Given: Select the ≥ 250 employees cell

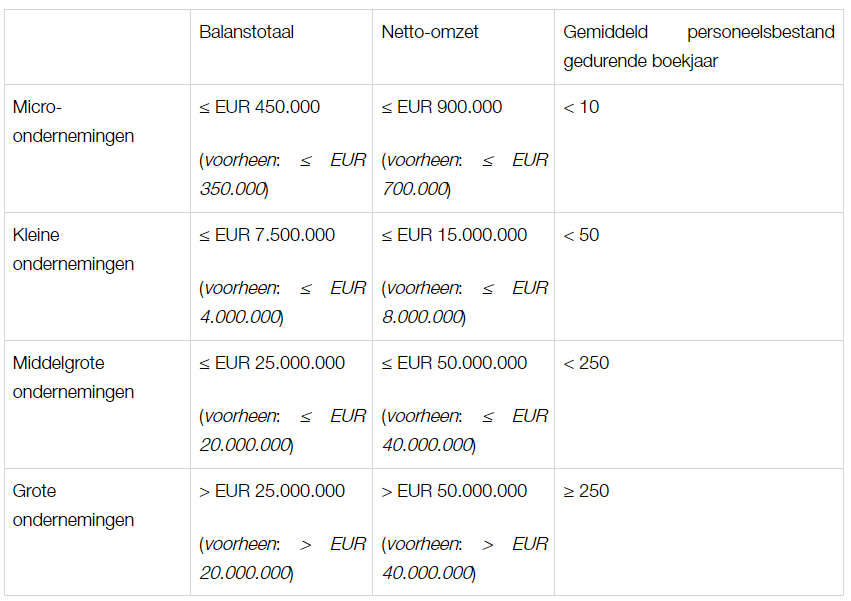Looking at the screenshot, I should point(586,491).
